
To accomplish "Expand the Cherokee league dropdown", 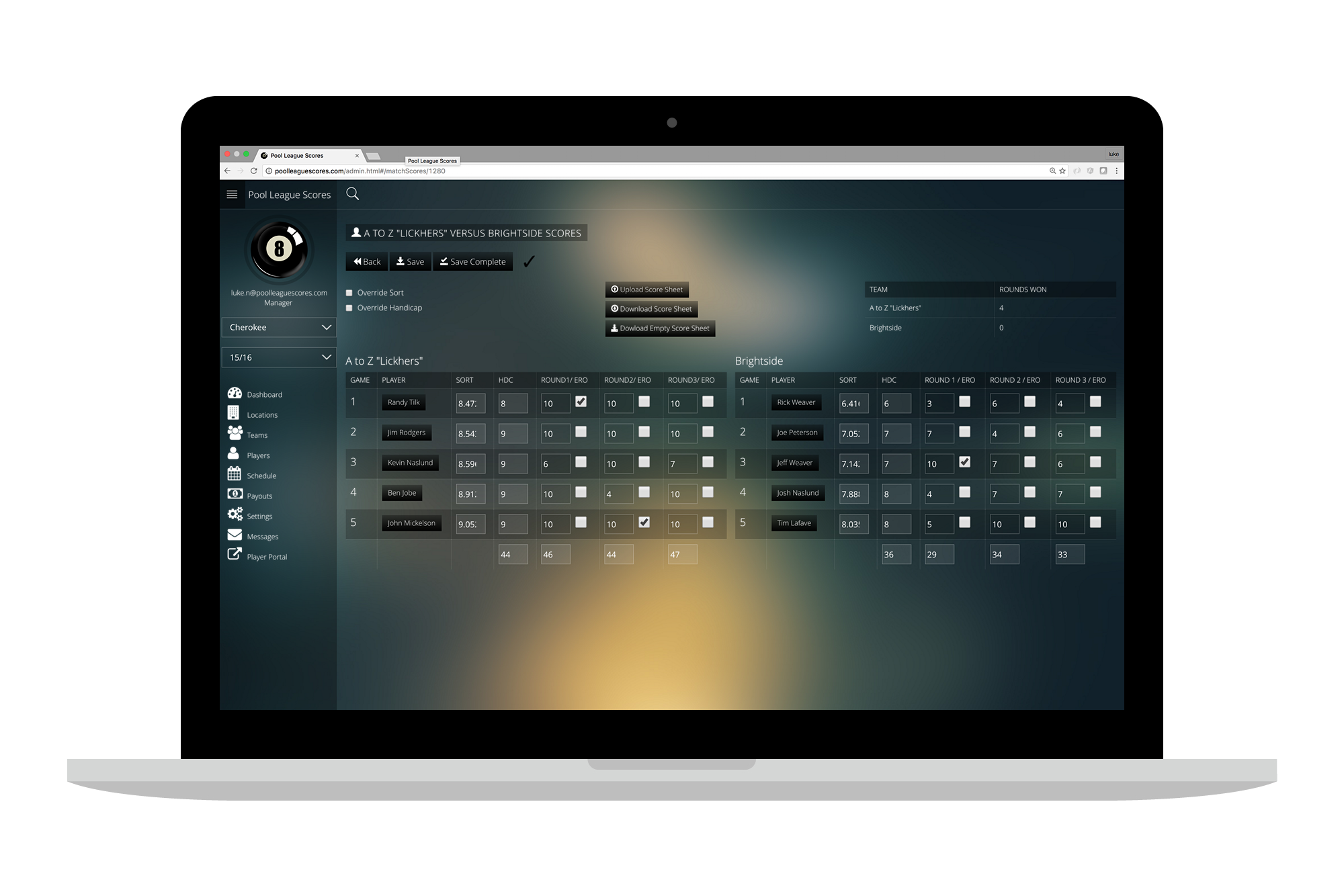I will [x=279, y=328].
